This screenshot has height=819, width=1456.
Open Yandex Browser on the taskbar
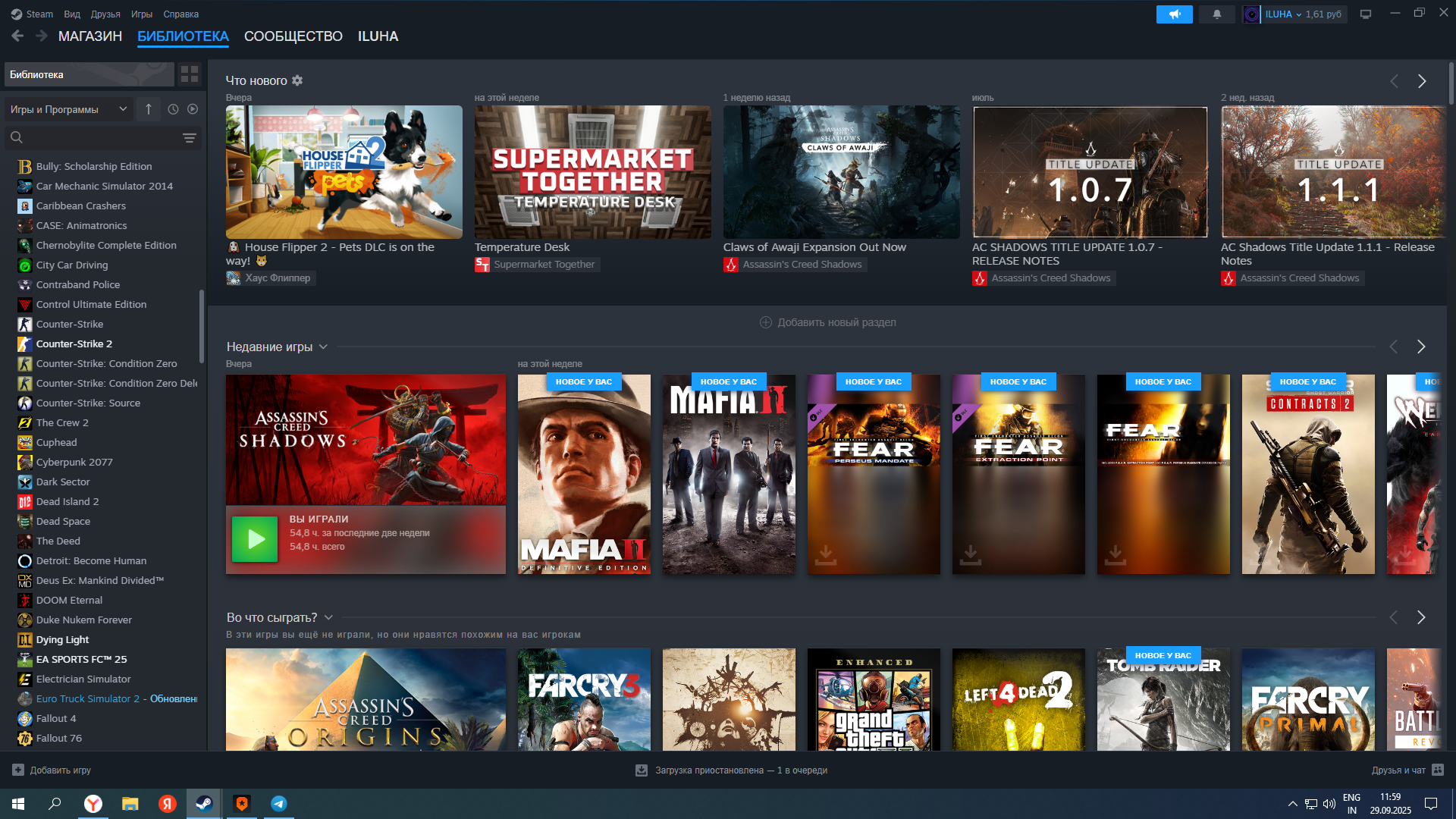(x=93, y=804)
